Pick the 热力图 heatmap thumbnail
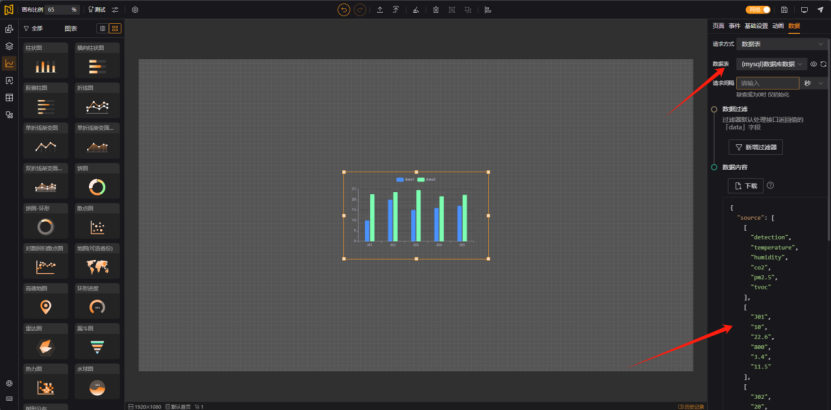831x410 pixels. pos(46,381)
